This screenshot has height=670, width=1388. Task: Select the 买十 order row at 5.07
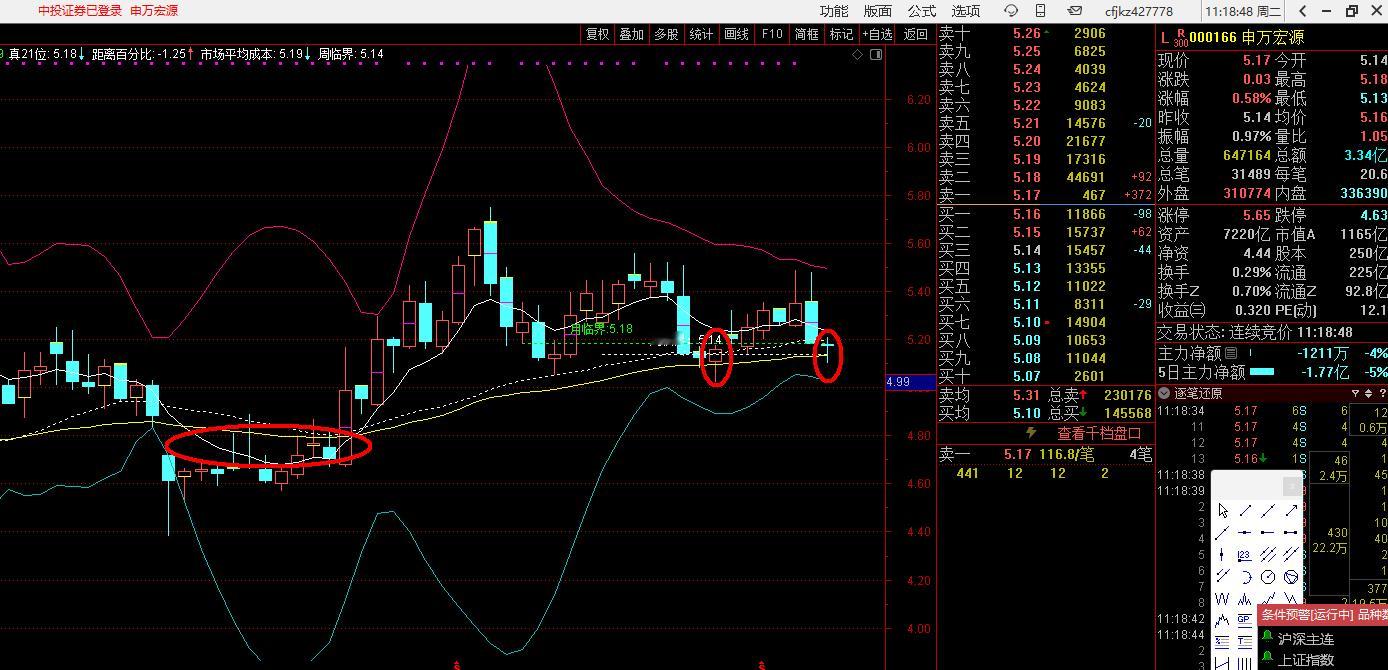pyautogui.click(x=1046, y=376)
